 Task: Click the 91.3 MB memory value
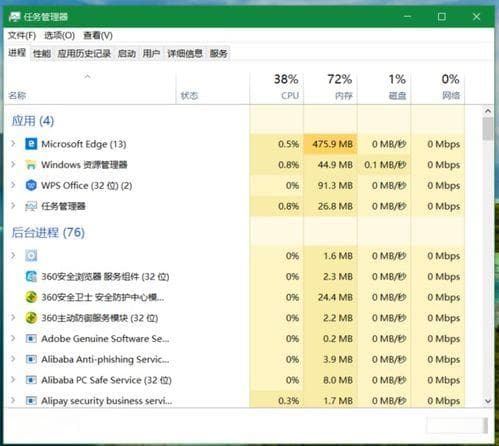(335, 185)
